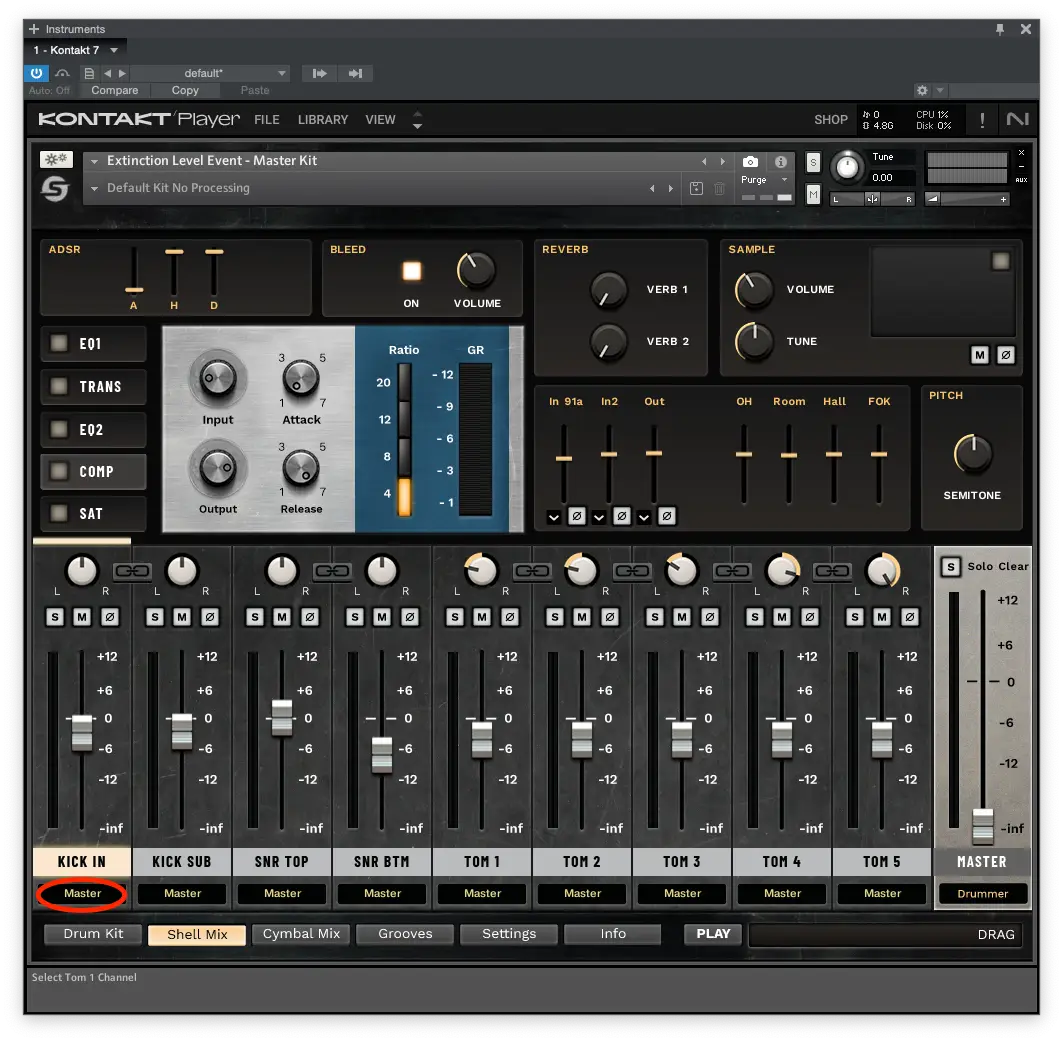Click the Room mic fader
The width and height of the screenshot is (1063, 1042).
click(788, 455)
